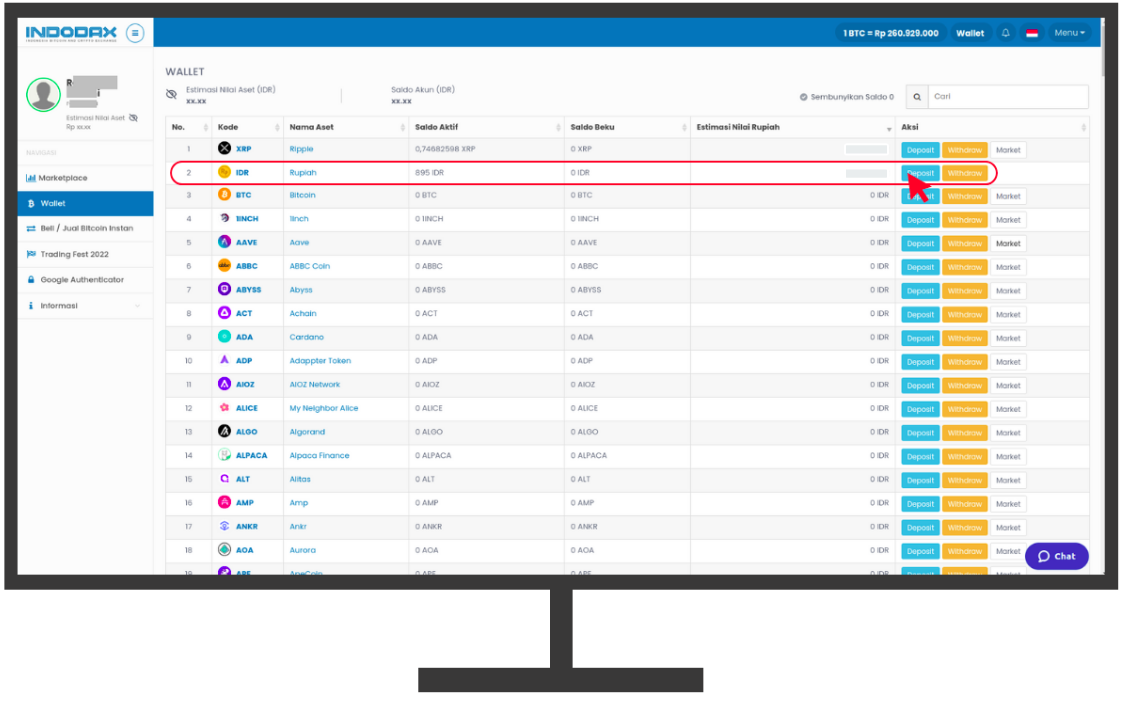Select Wallet in sidebar navigation
This screenshot has height=708, width=1122.
[85, 203]
